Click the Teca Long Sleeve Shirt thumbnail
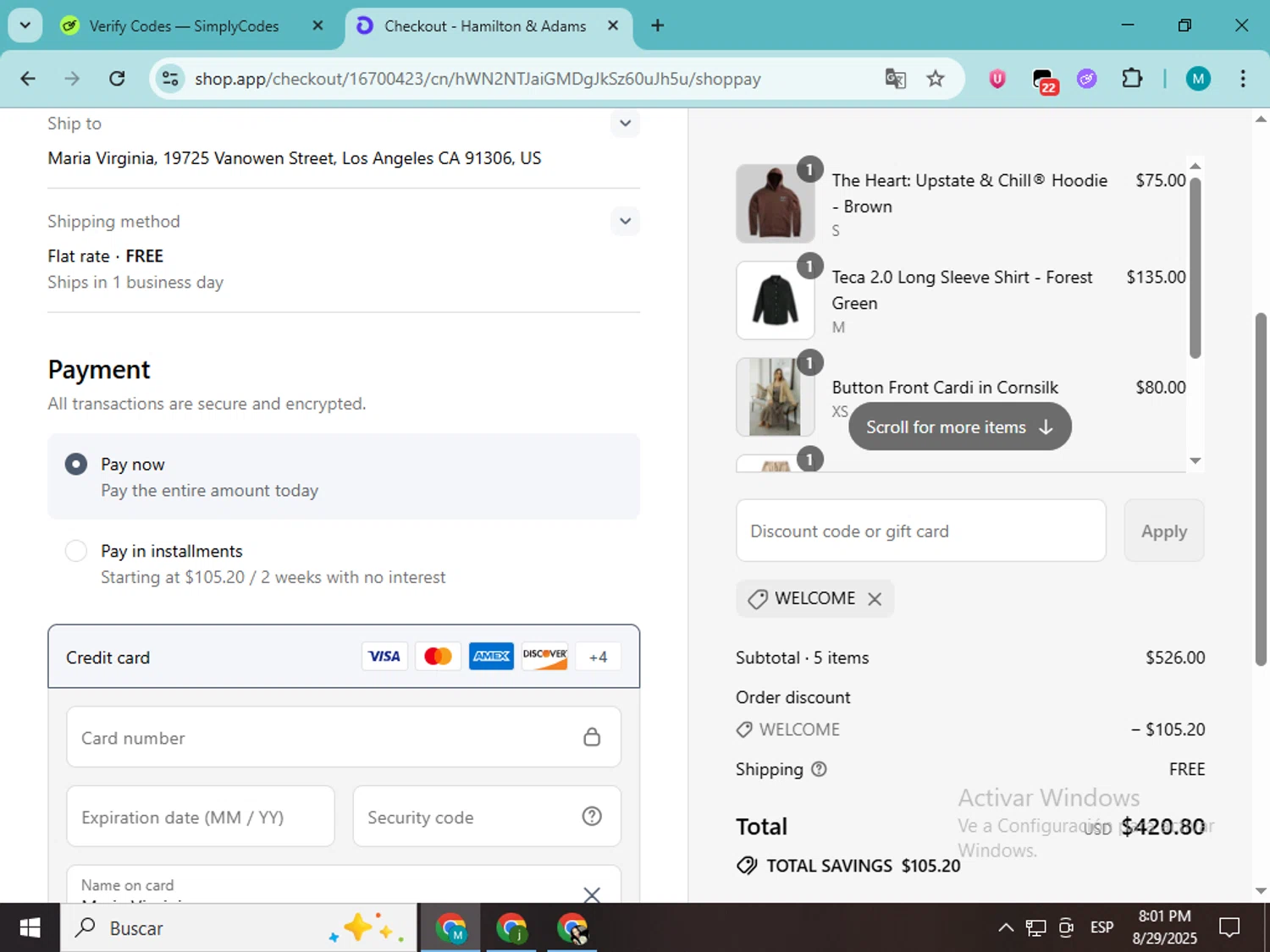Image resolution: width=1270 pixels, height=952 pixels. (x=775, y=300)
